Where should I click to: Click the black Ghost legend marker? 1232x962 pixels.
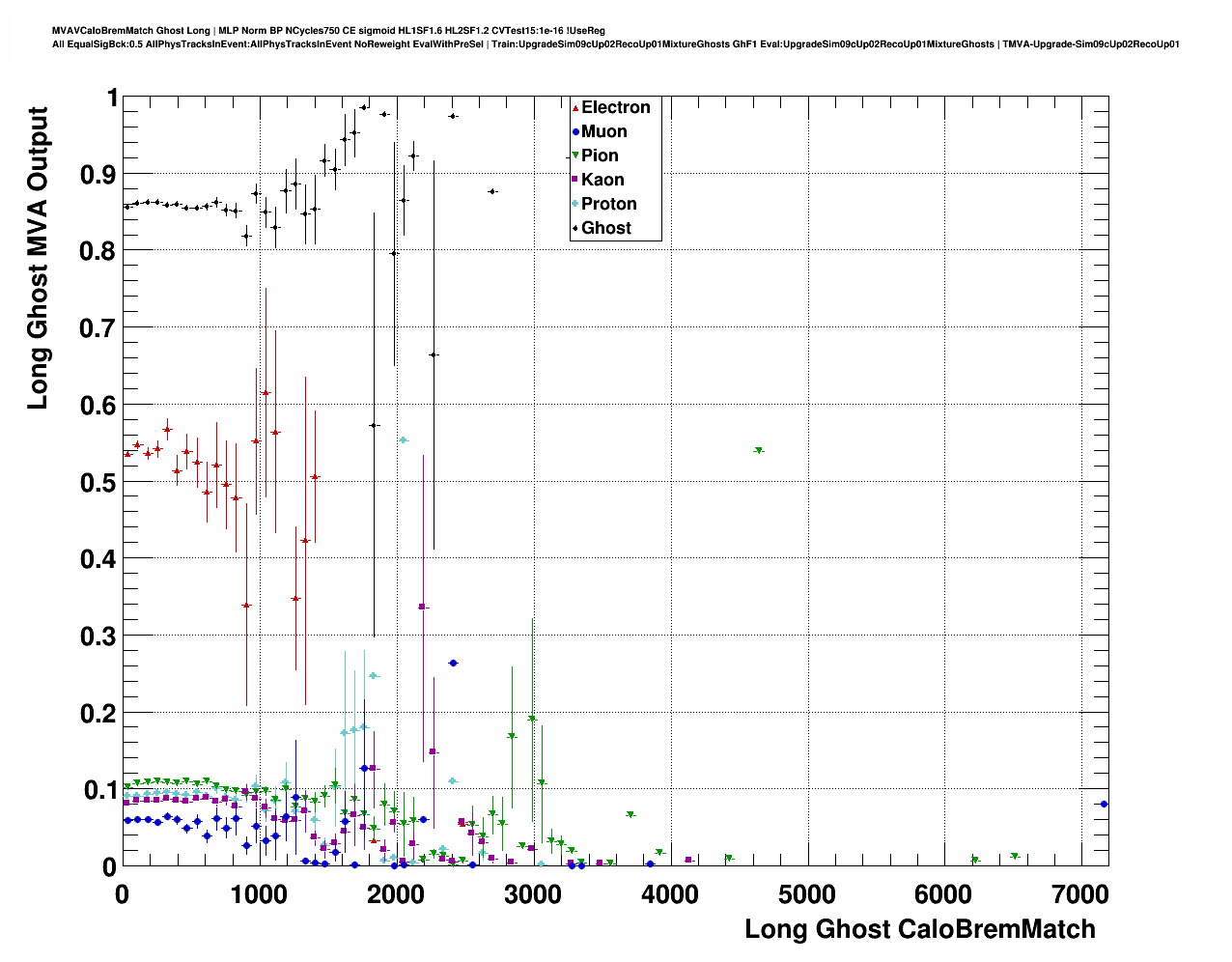(575, 228)
